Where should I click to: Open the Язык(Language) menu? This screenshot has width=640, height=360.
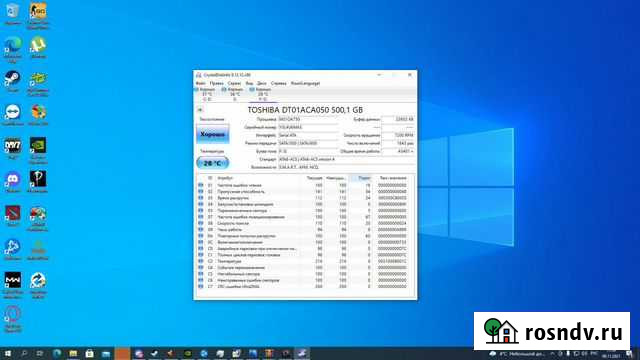click(x=305, y=83)
